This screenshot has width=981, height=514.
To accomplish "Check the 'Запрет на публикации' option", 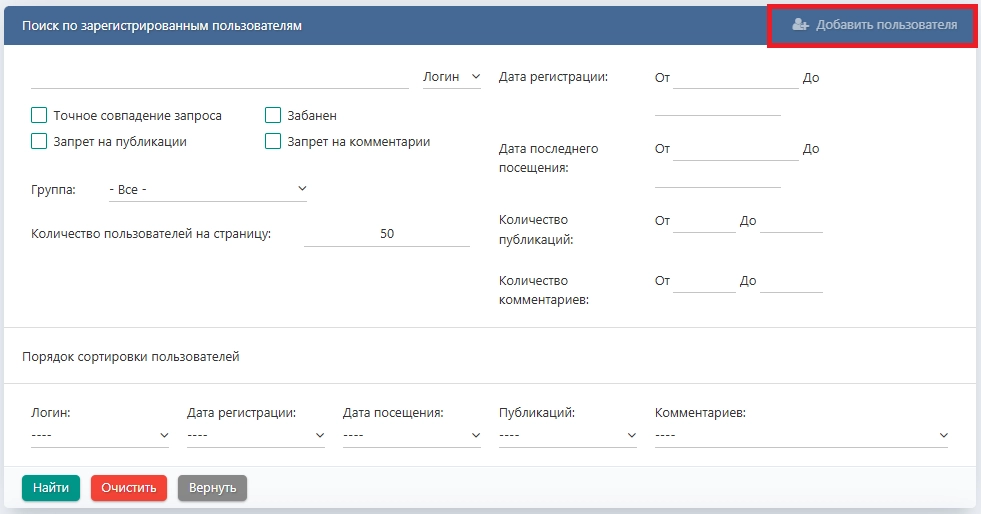I will point(40,142).
